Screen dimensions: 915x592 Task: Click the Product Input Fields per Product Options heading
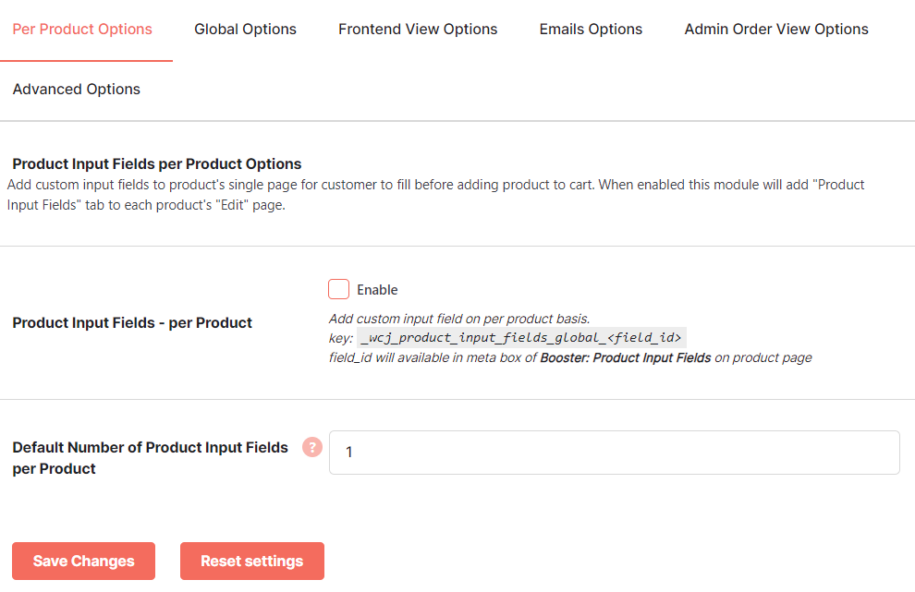click(x=157, y=164)
